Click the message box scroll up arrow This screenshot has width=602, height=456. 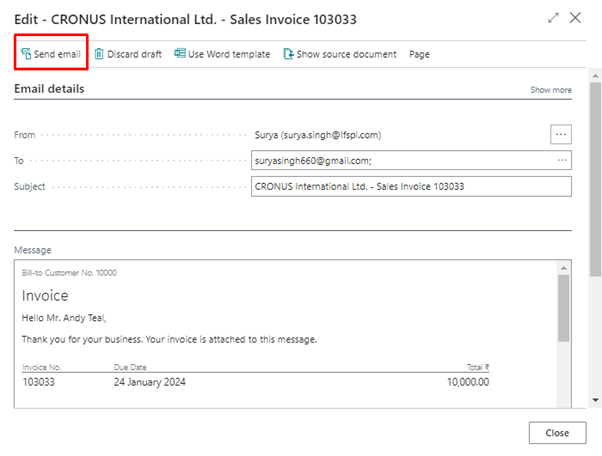(x=564, y=268)
